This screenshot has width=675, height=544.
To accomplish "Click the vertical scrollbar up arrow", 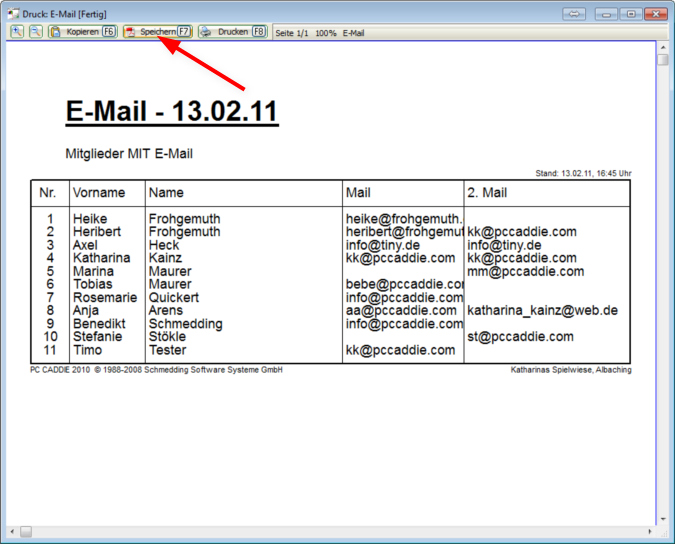I will point(663,47).
